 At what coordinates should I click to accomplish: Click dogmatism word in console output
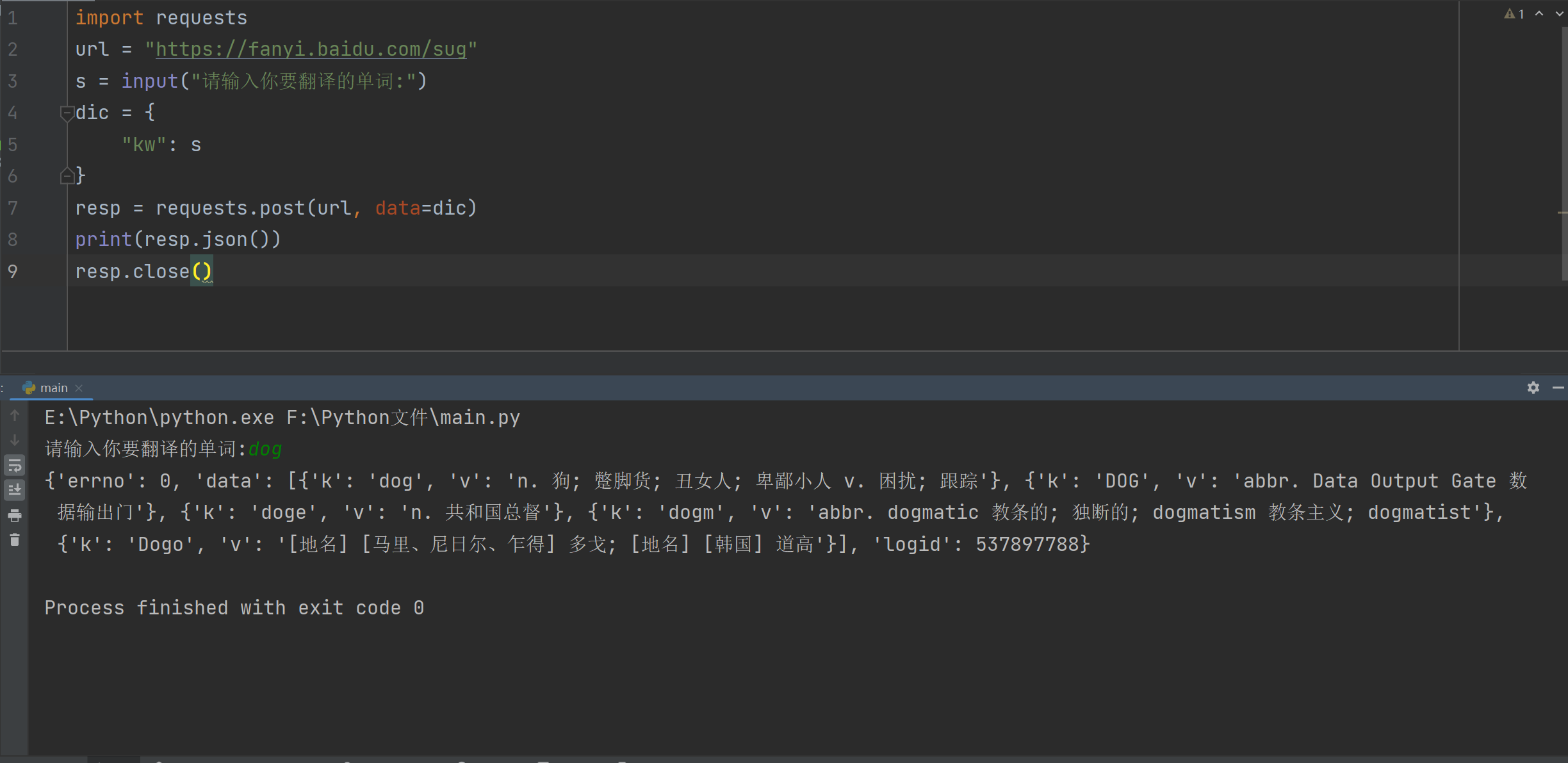(1204, 513)
